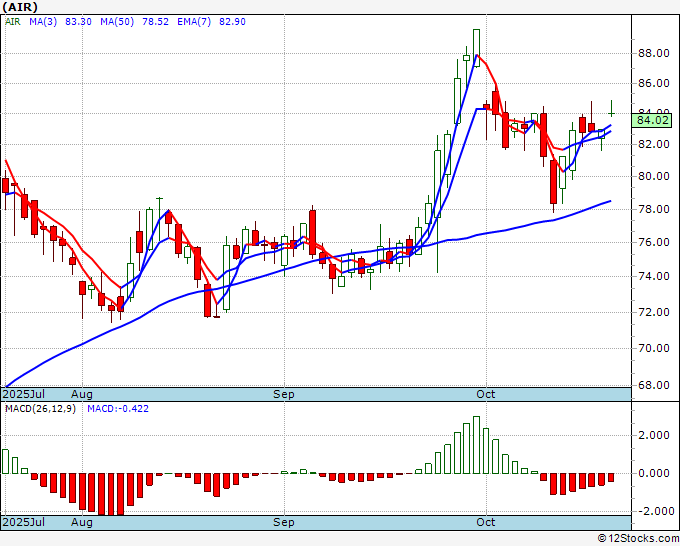Viewport: 680px width, 546px height.
Task: Click the 82.00 price axis label
Action: [653, 144]
